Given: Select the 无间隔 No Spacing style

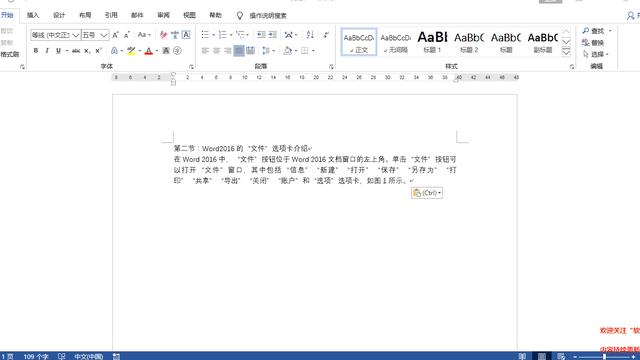Looking at the screenshot, I should [396, 42].
